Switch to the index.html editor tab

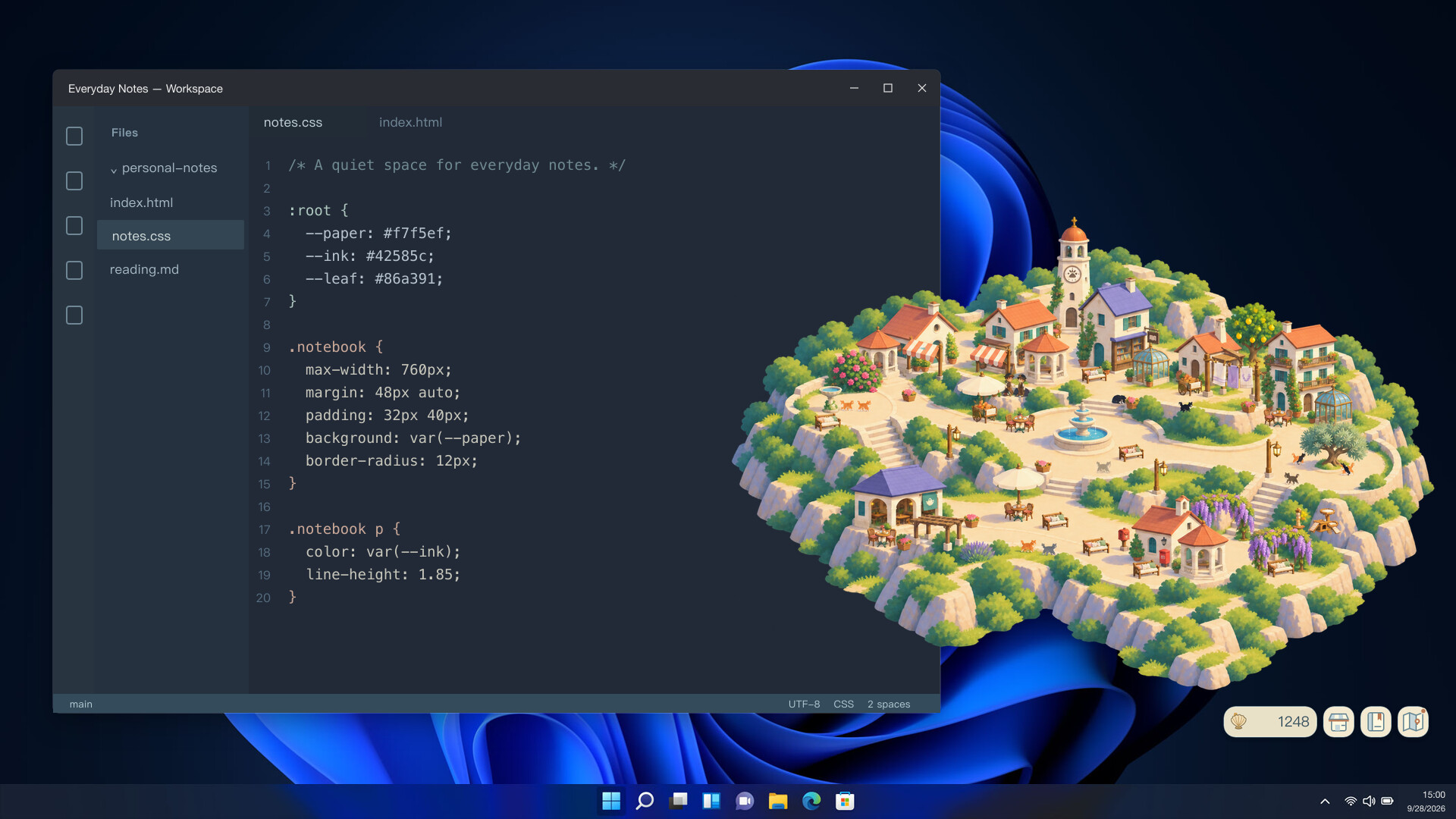point(410,122)
